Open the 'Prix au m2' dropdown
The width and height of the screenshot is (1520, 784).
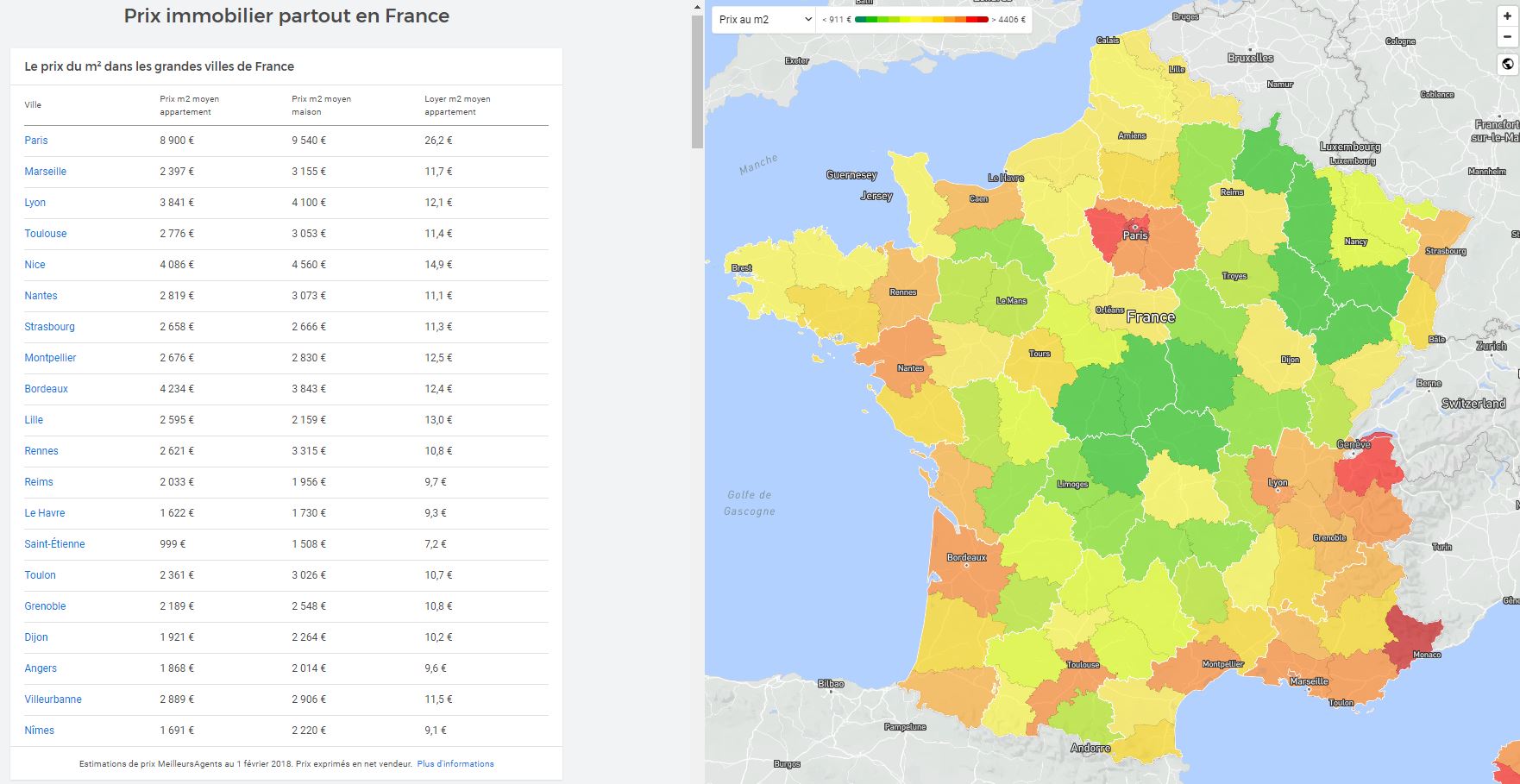[x=763, y=20]
